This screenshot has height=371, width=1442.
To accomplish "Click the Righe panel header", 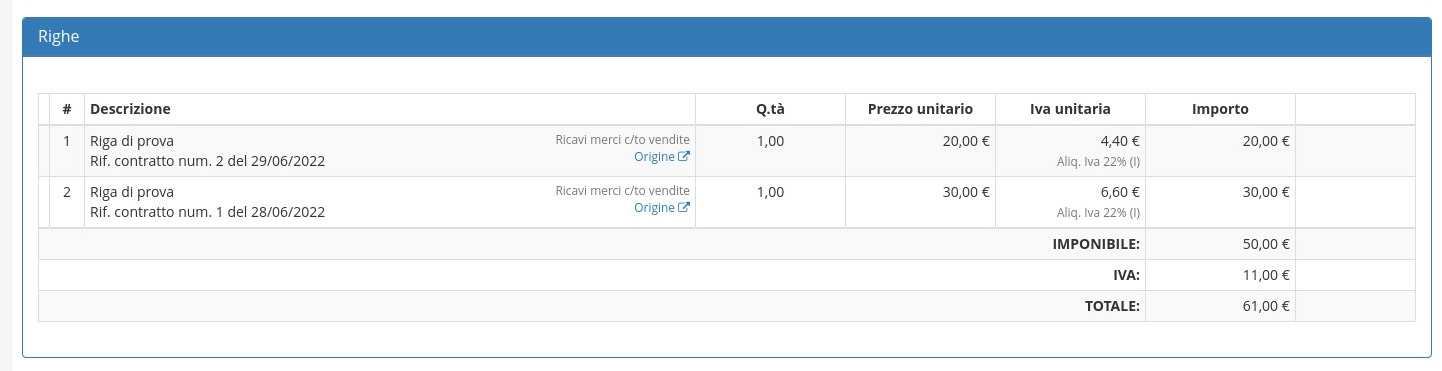I will (x=727, y=37).
